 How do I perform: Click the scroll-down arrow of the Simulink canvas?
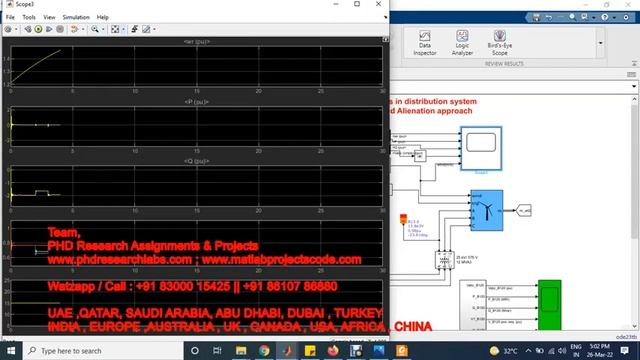pos(634,326)
